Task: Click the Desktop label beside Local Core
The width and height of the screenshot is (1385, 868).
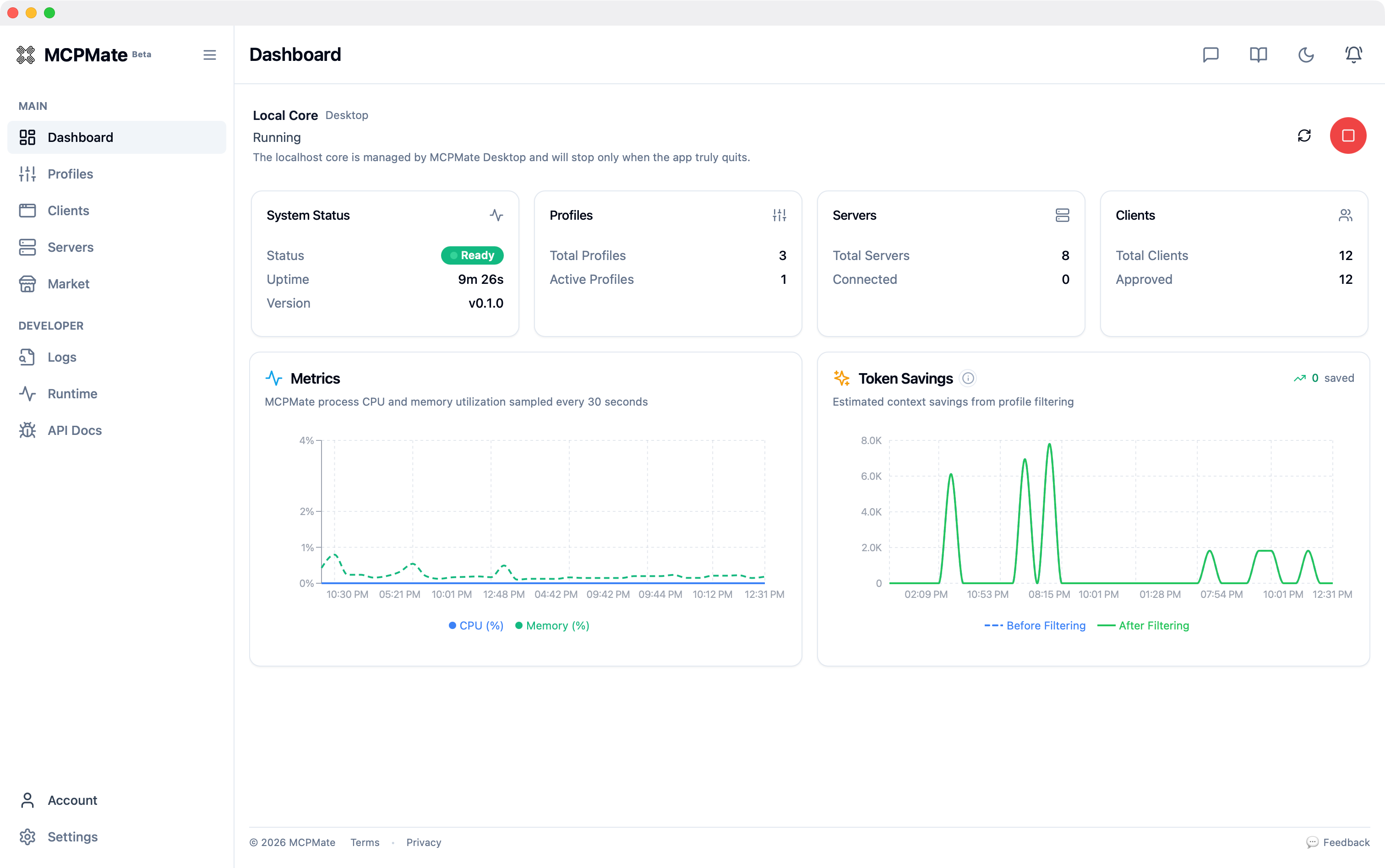Action: [347, 115]
